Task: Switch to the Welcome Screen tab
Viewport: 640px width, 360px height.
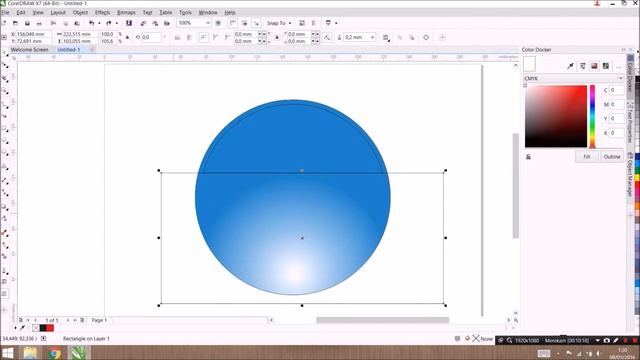Action: click(29, 49)
